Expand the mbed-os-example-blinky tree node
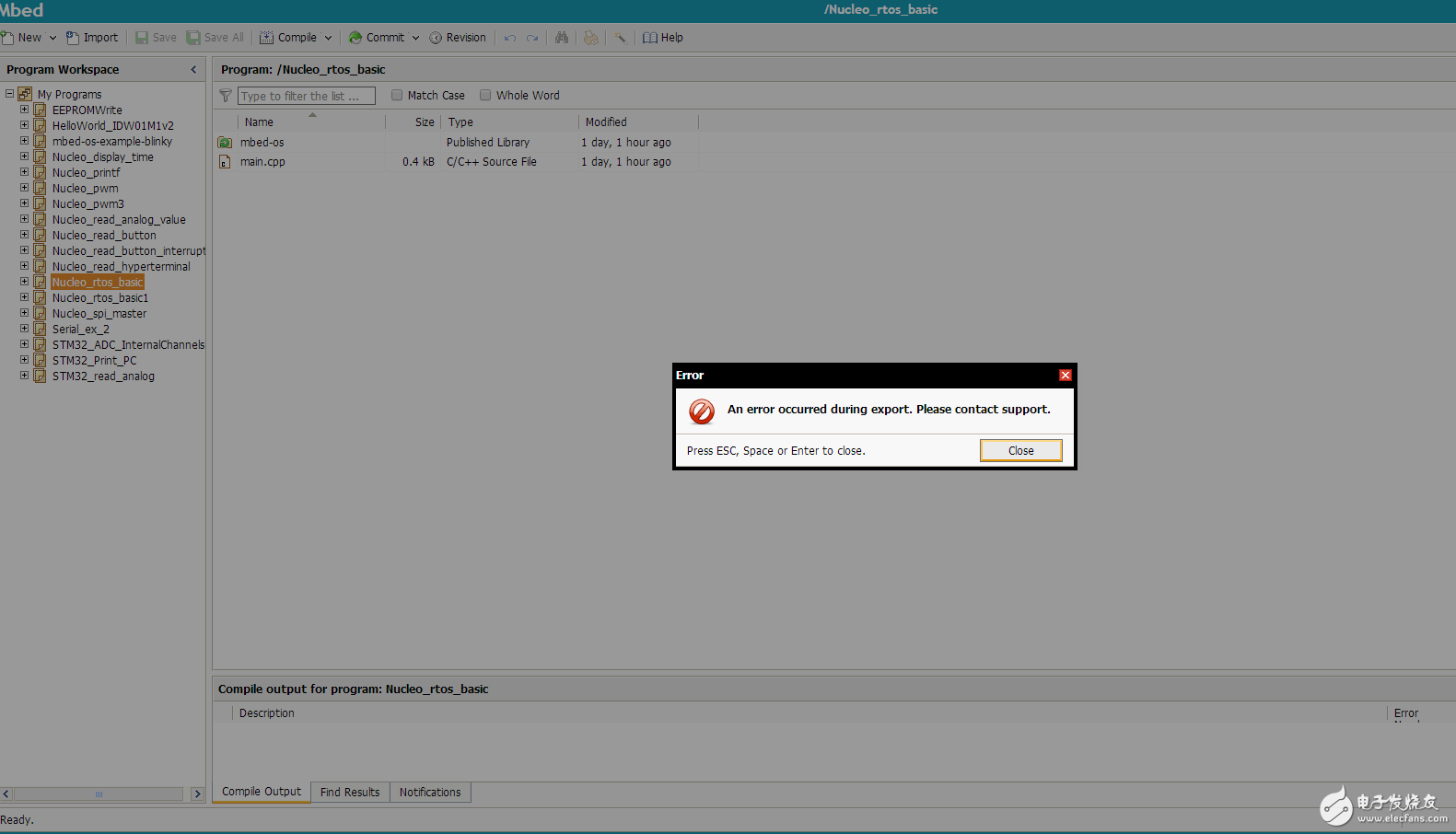Viewport: 1456px width, 834px height. click(24, 141)
